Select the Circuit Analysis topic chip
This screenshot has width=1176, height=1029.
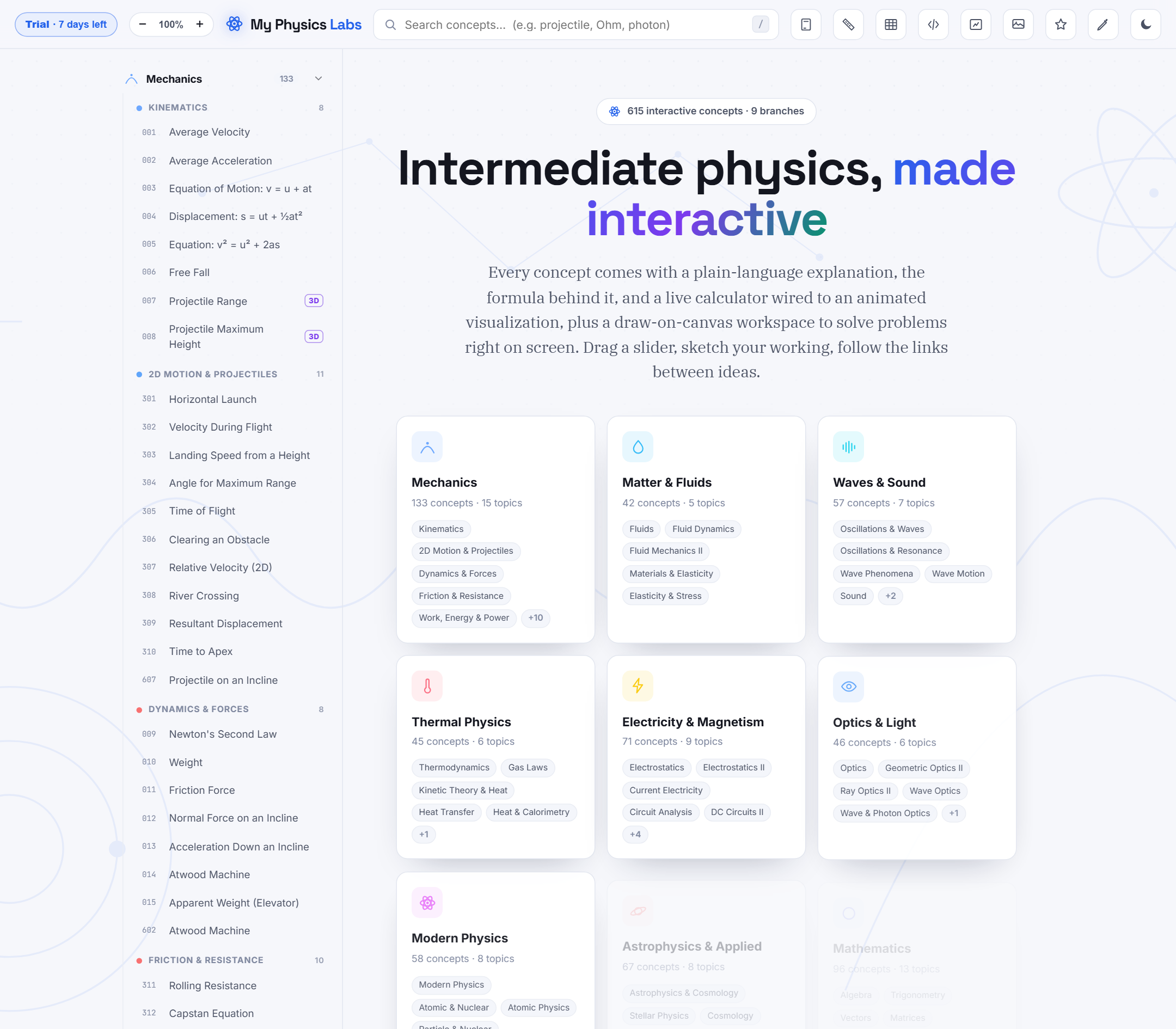pos(660,812)
